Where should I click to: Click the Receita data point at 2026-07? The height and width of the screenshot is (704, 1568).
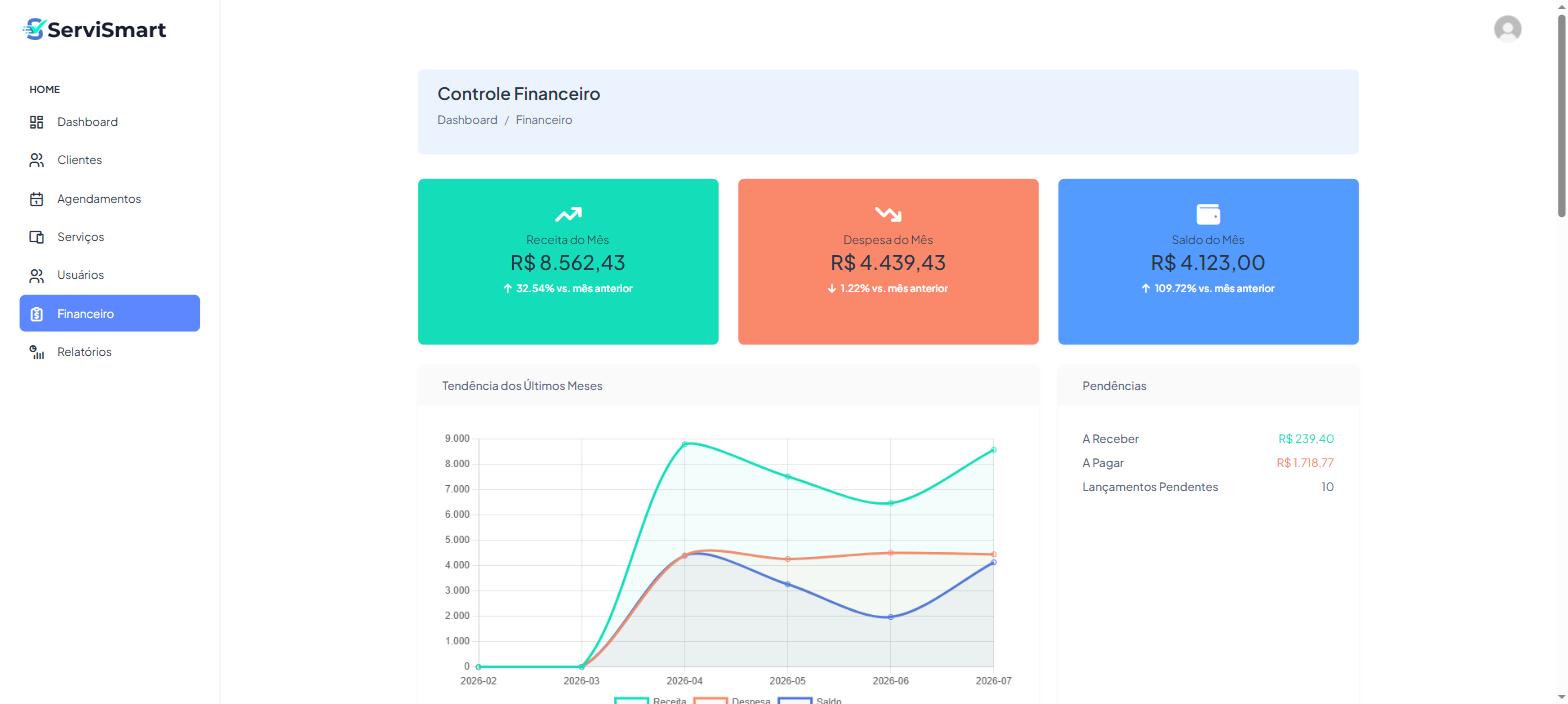(993, 450)
